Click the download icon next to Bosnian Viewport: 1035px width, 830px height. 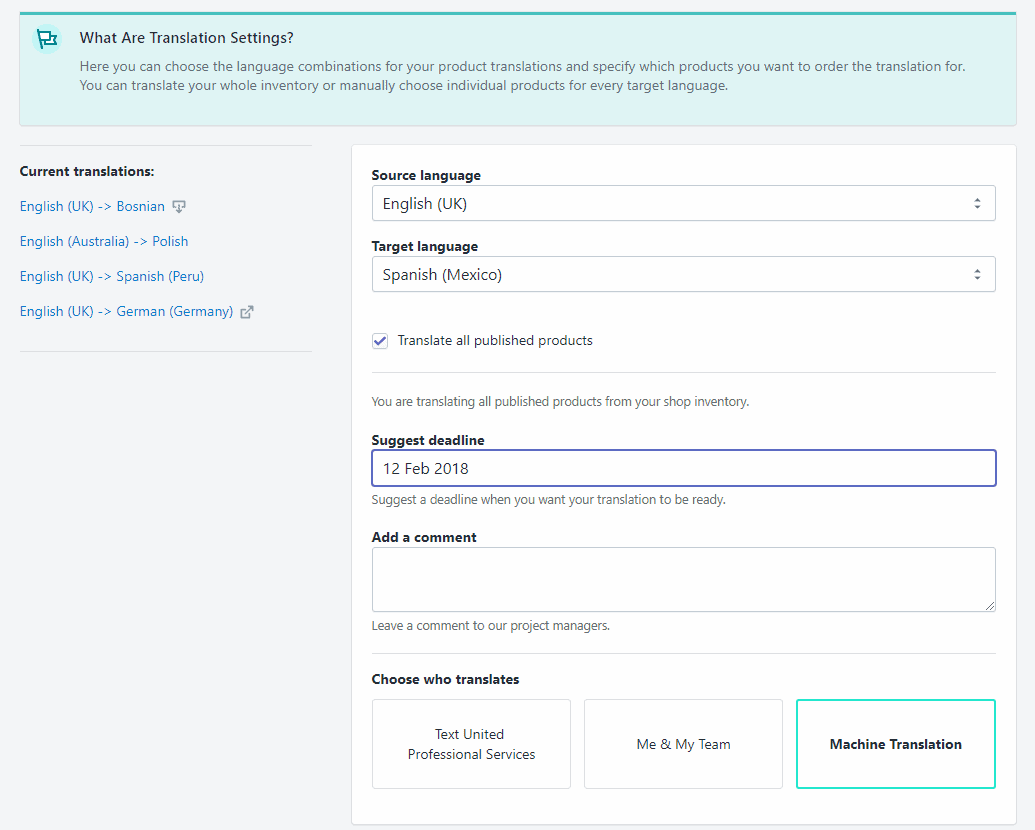(x=179, y=207)
